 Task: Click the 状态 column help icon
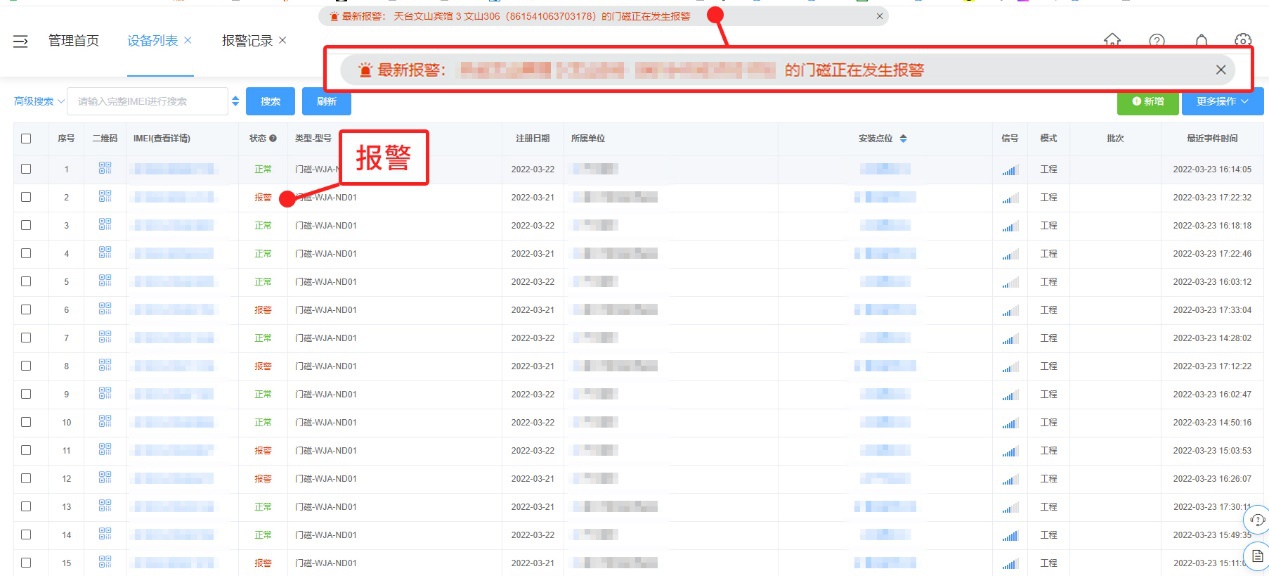point(273,139)
